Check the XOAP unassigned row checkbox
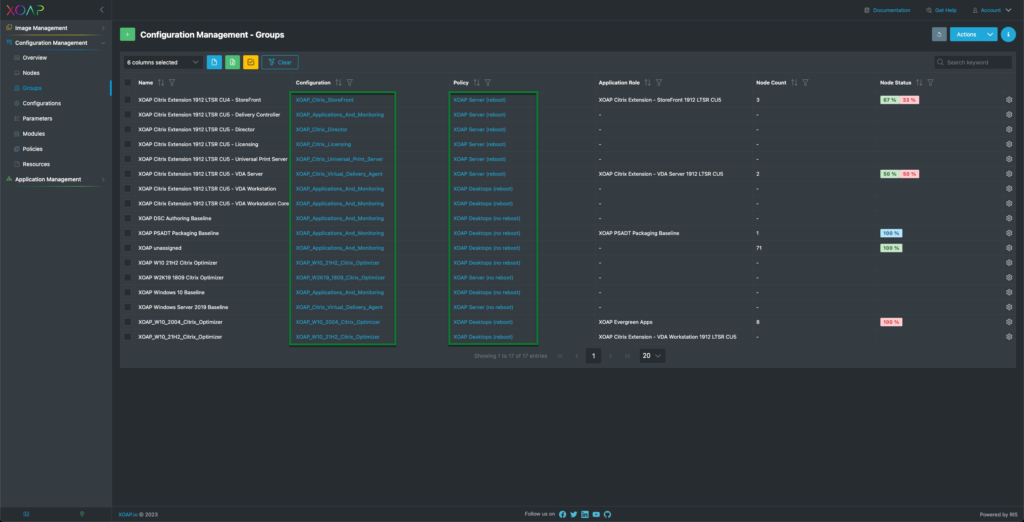This screenshot has width=1024, height=522. [x=128, y=247]
